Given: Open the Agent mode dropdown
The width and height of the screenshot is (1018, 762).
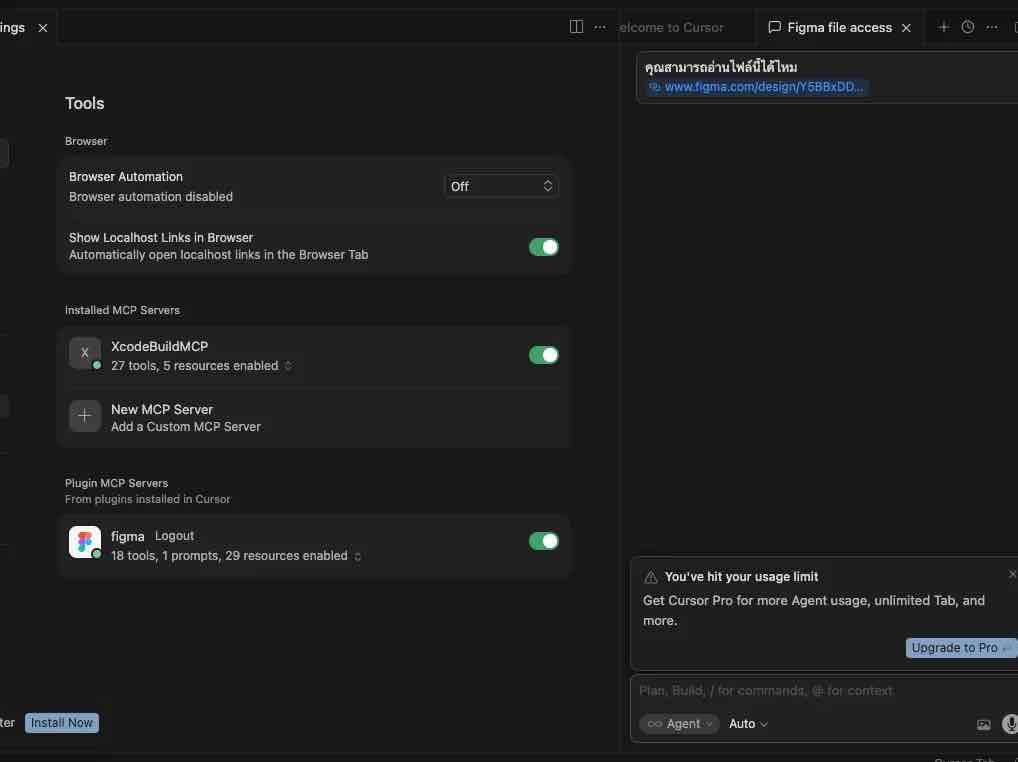Looking at the screenshot, I should pos(679,724).
